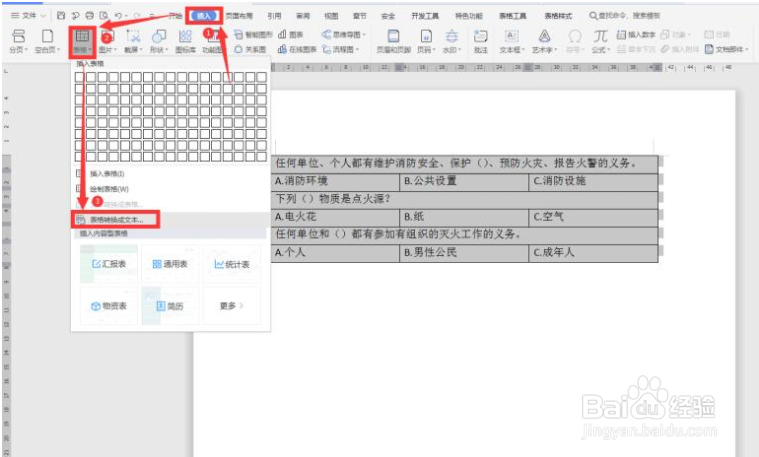
Task: Click the 日期 date button
Action: pyautogui.click(x=716, y=34)
